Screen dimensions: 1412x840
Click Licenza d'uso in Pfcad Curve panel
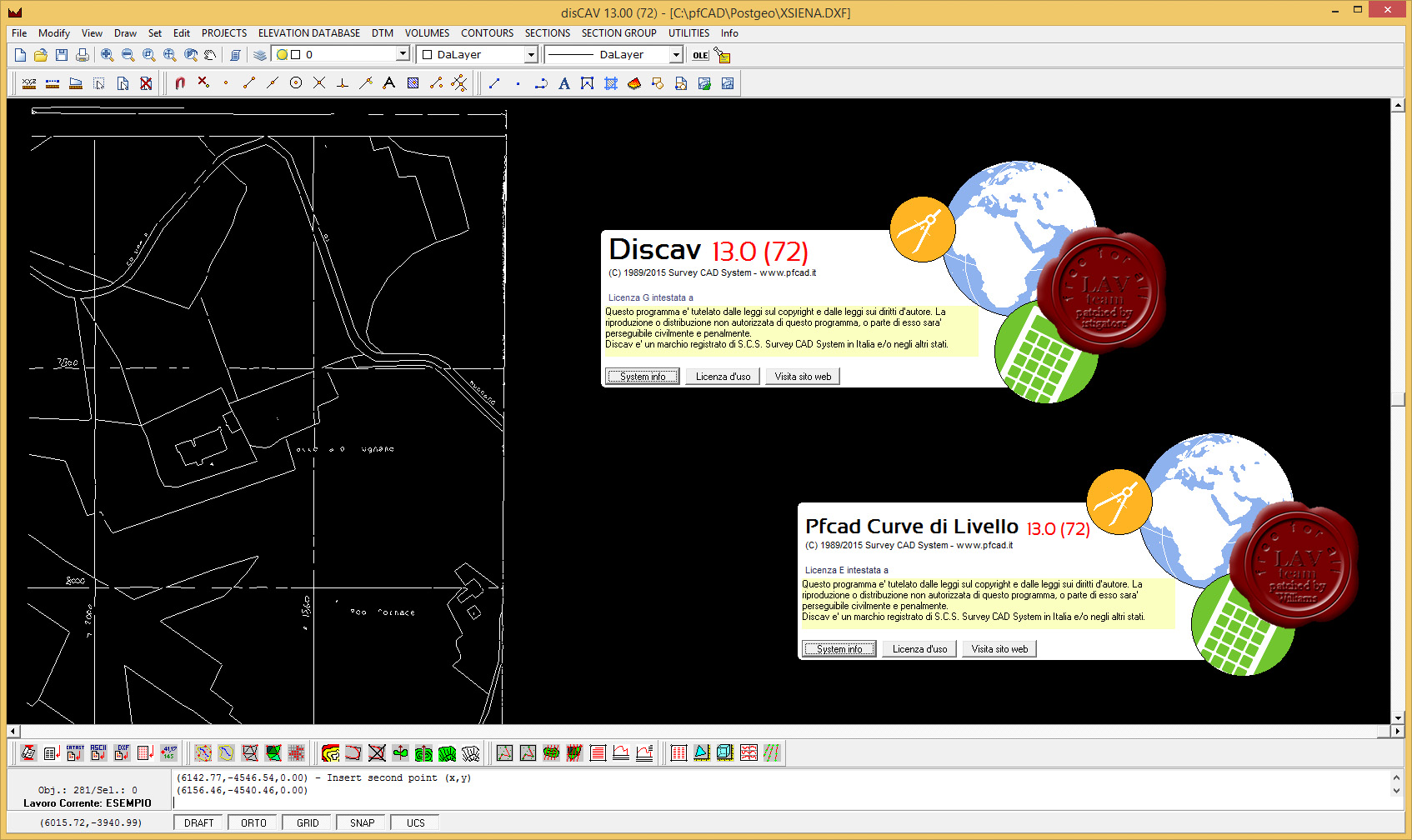[x=919, y=649]
